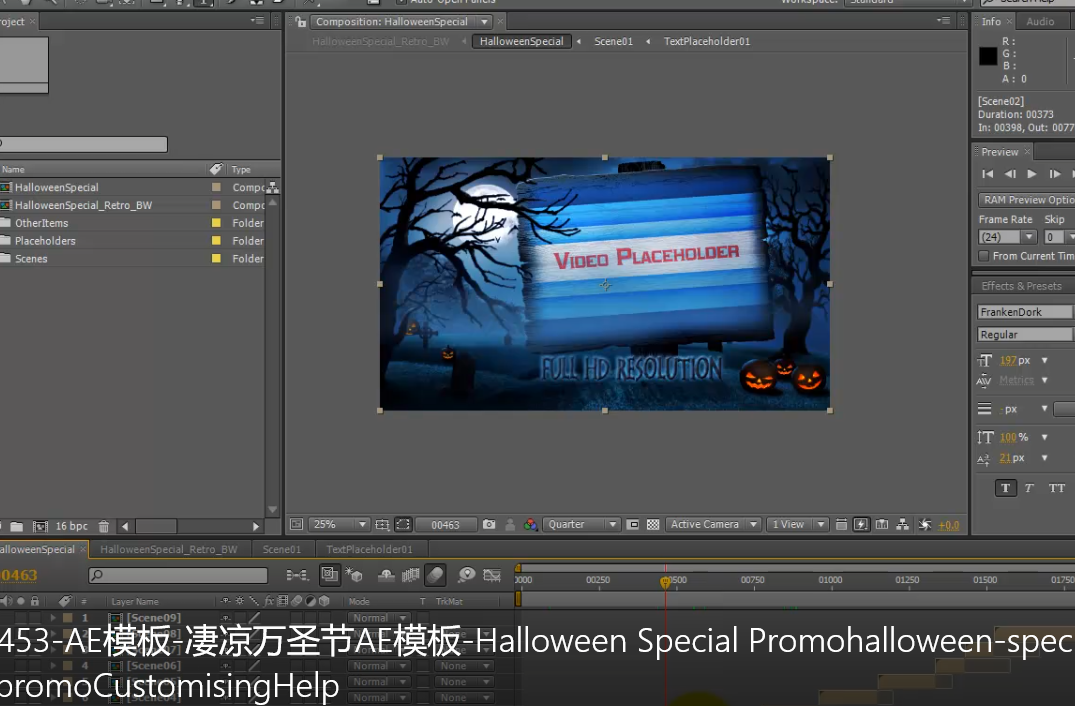This screenshot has width=1075, height=706.
Task: Take a snapshot with the camera icon
Action: 489,524
